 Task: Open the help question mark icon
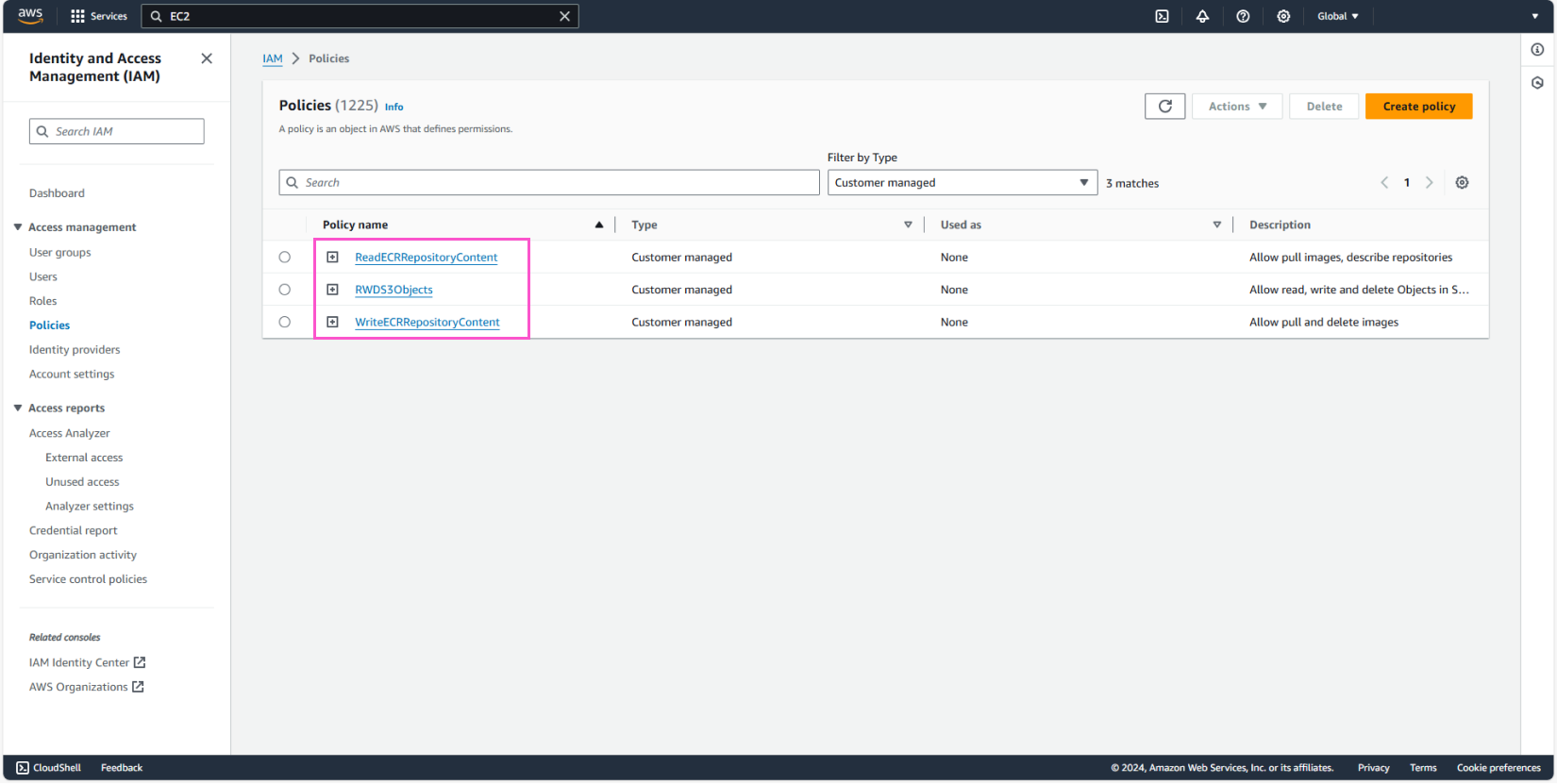point(1243,16)
